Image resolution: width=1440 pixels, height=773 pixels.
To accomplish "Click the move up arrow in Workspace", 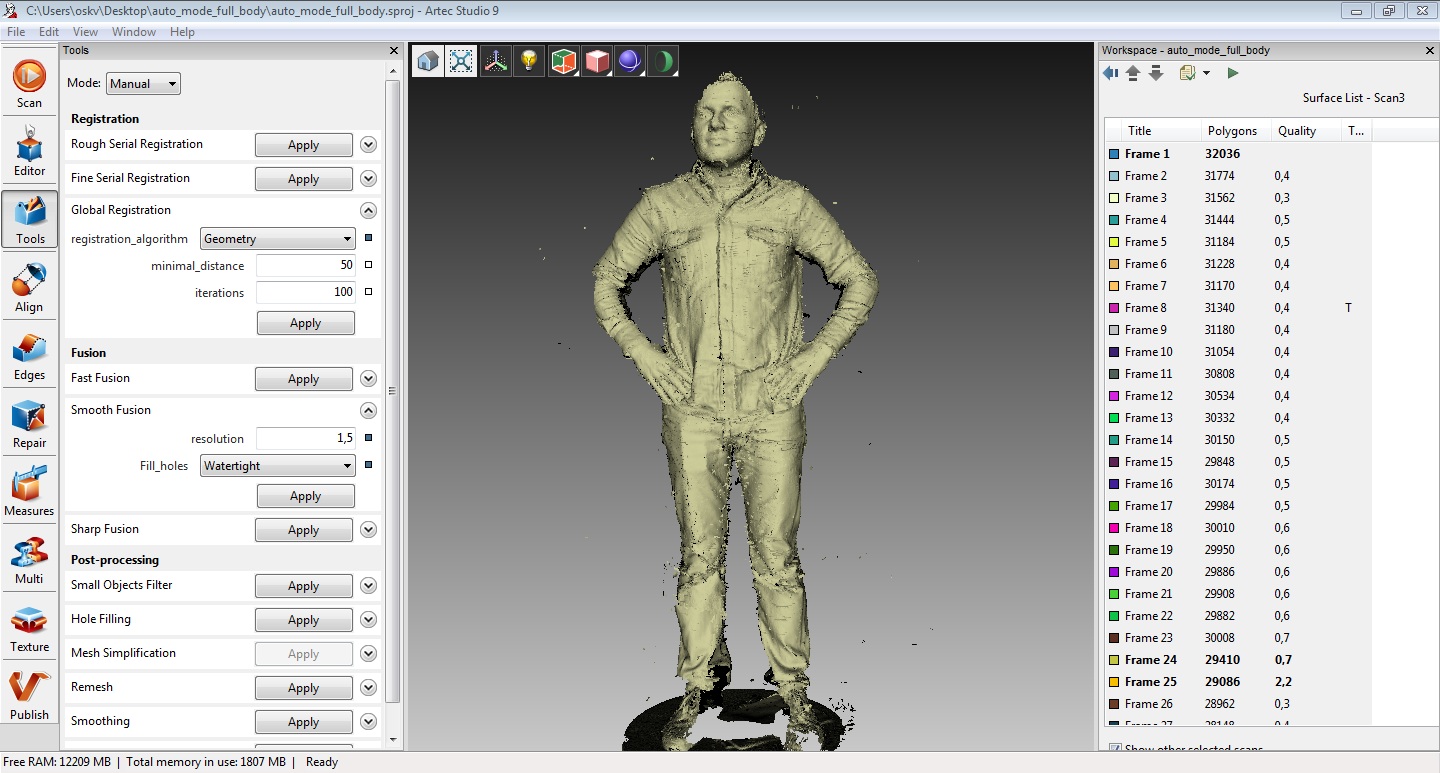I will [x=1133, y=73].
